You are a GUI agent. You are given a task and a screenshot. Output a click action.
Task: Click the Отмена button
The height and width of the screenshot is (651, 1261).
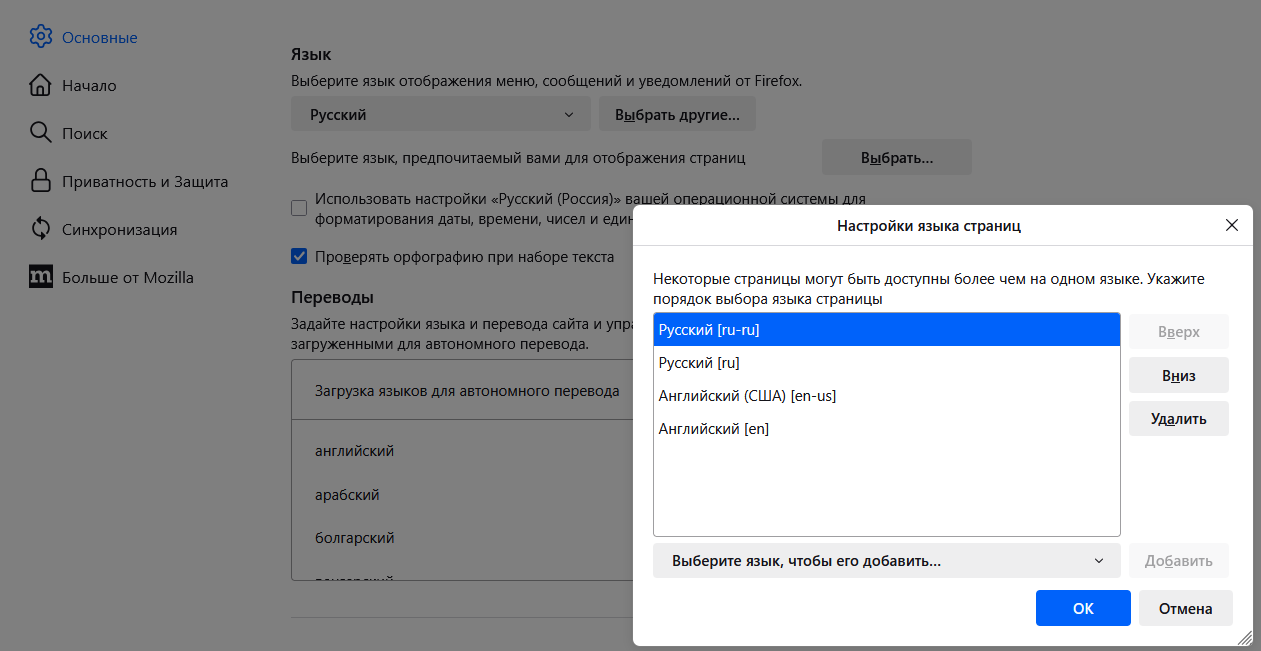pos(1185,608)
